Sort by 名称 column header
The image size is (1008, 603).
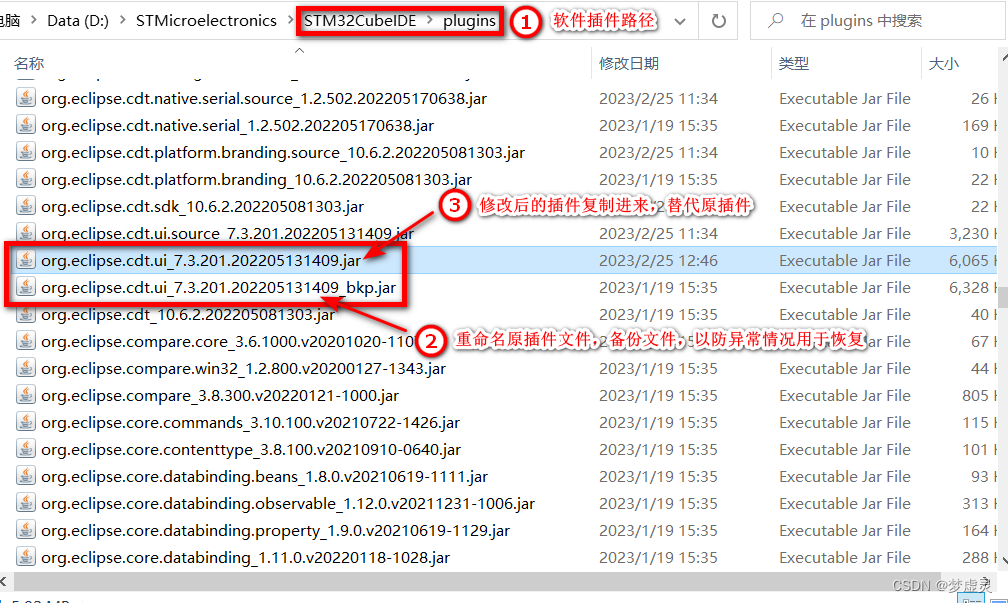click(x=29, y=64)
